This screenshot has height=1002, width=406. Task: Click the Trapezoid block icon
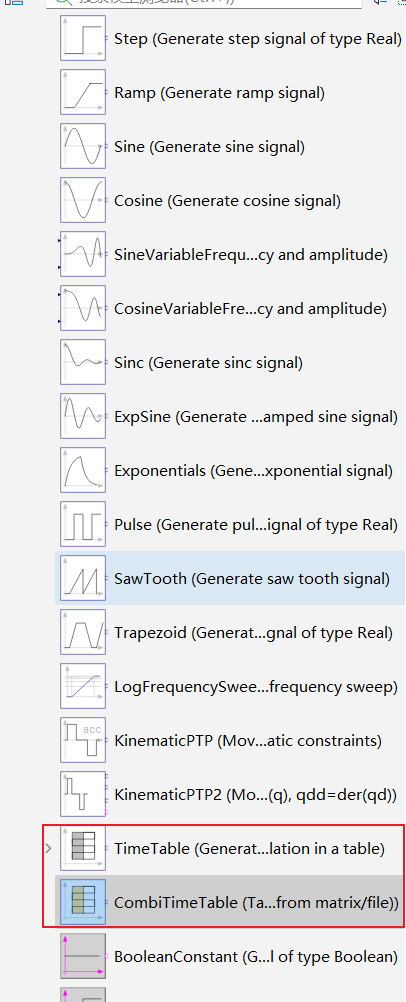point(83,633)
